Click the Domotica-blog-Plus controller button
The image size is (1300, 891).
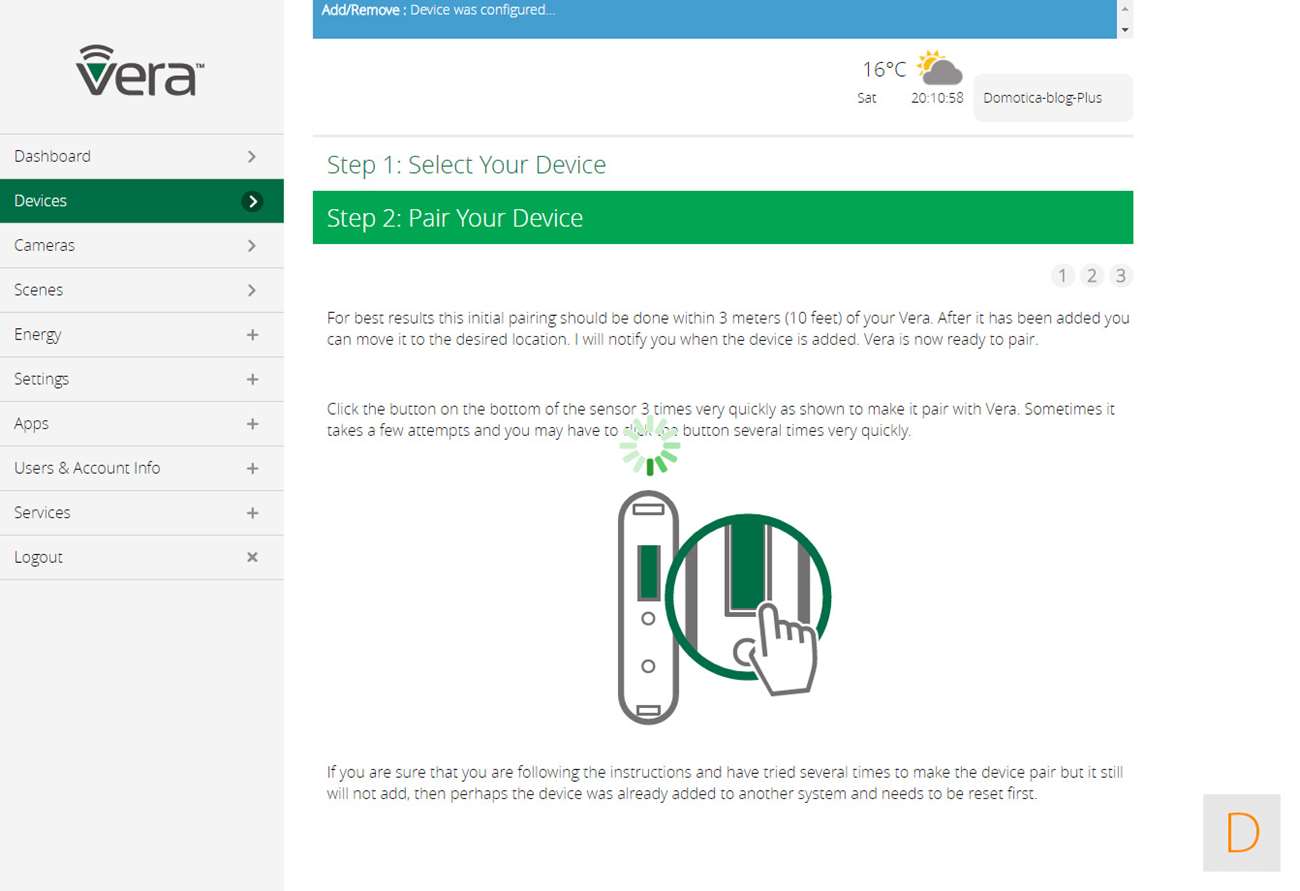(1052, 98)
